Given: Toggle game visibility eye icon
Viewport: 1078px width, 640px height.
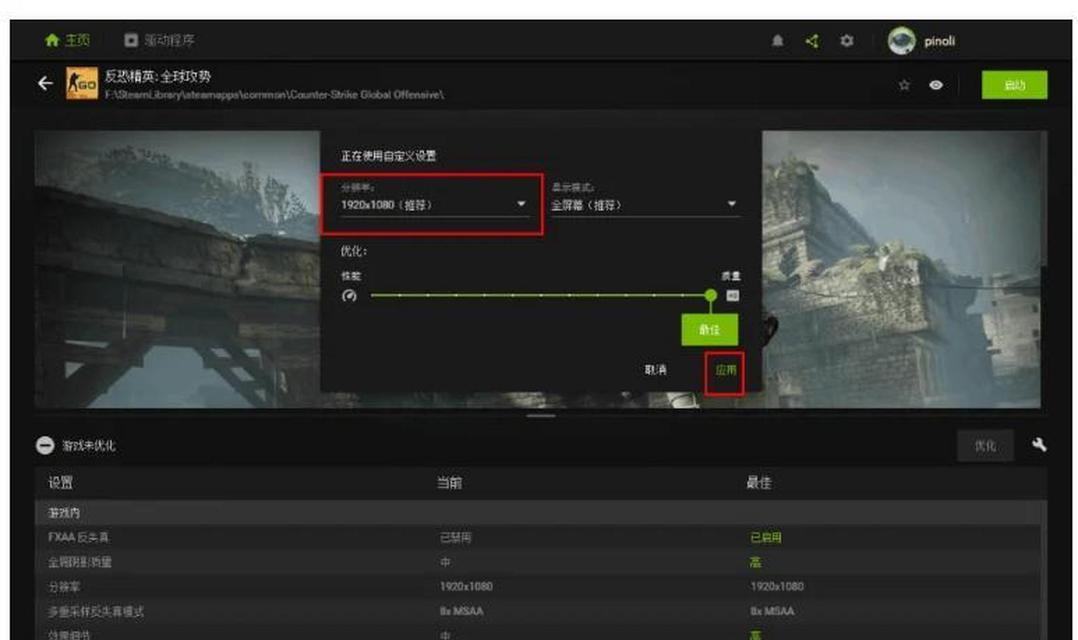Looking at the screenshot, I should click(x=936, y=85).
